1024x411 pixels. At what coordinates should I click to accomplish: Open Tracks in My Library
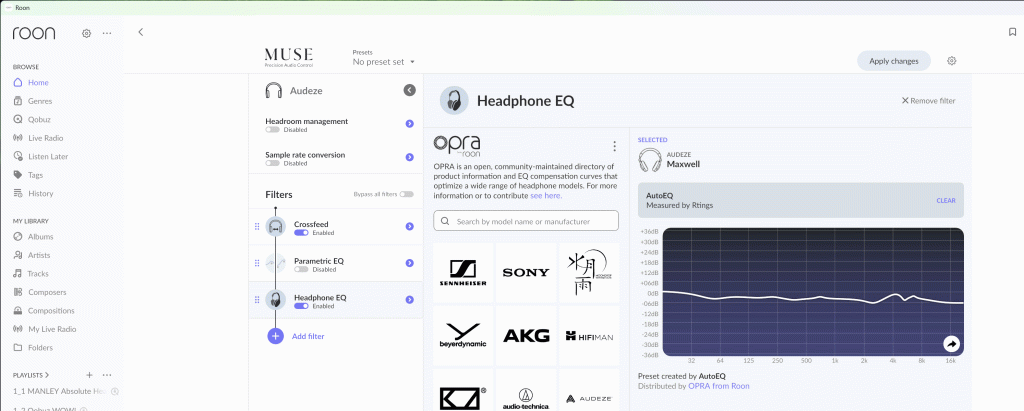(x=38, y=274)
